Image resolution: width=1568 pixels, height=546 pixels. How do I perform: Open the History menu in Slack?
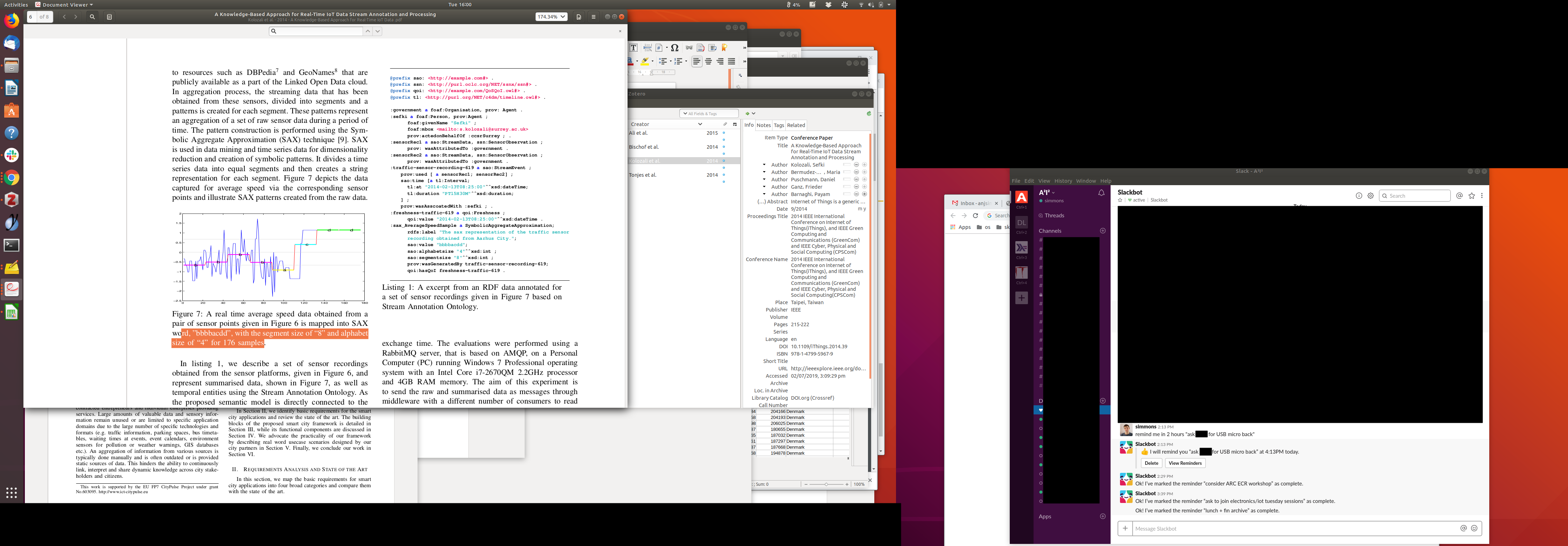point(1063,181)
